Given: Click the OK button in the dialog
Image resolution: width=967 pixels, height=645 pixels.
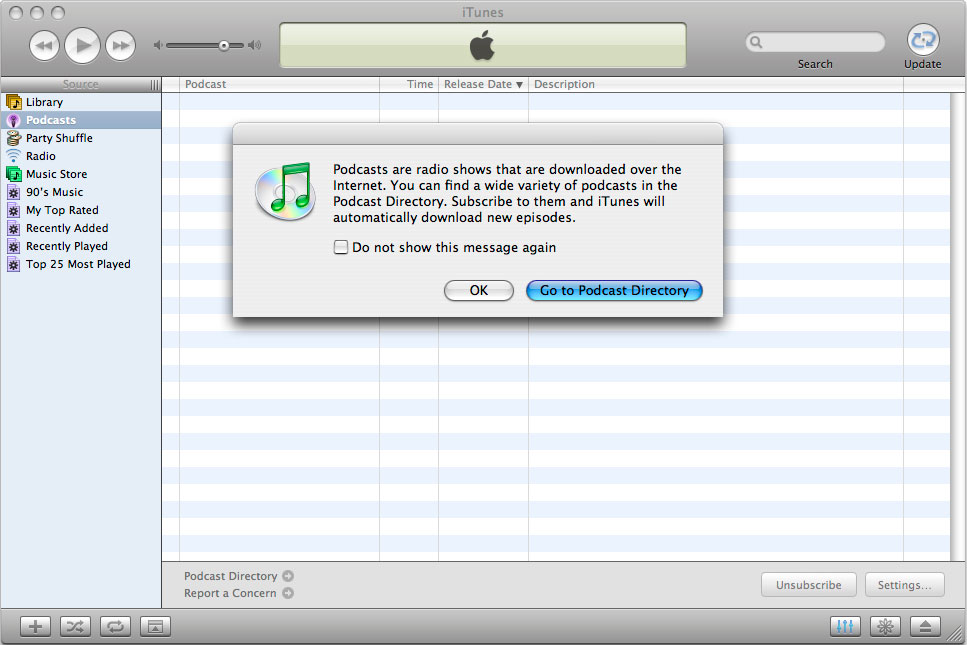Looking at the screenshot, I should [479, 290].
